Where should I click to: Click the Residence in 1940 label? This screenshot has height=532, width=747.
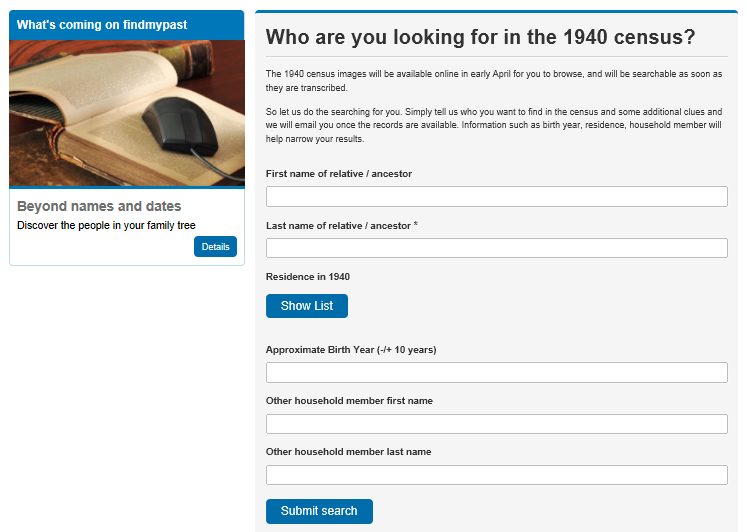click(x=308, y=277)
